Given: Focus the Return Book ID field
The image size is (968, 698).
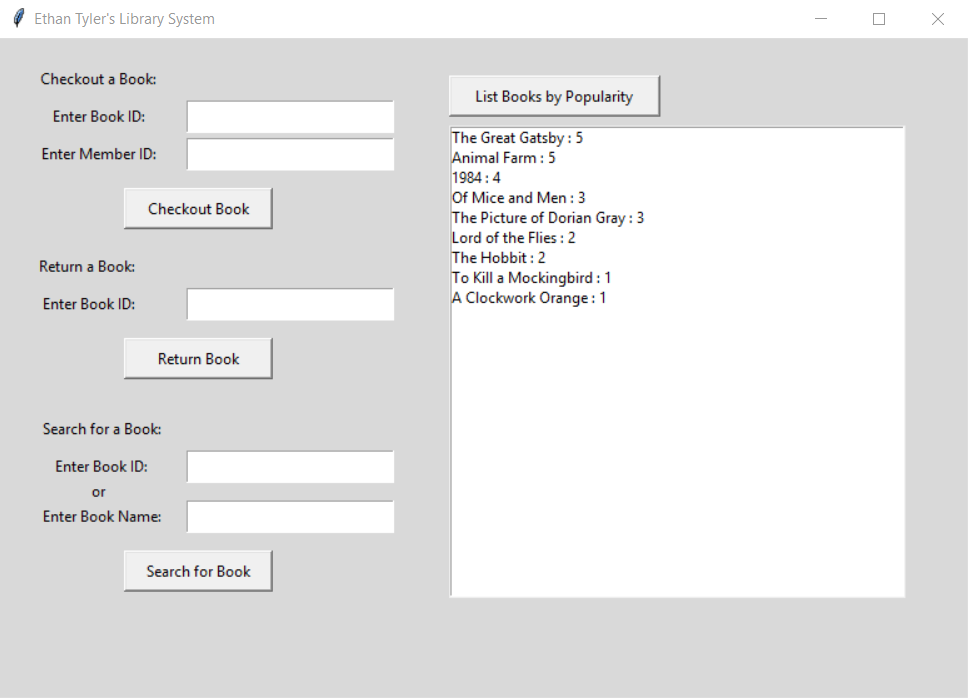Looking at the screenshot, I should pos(290,304).
